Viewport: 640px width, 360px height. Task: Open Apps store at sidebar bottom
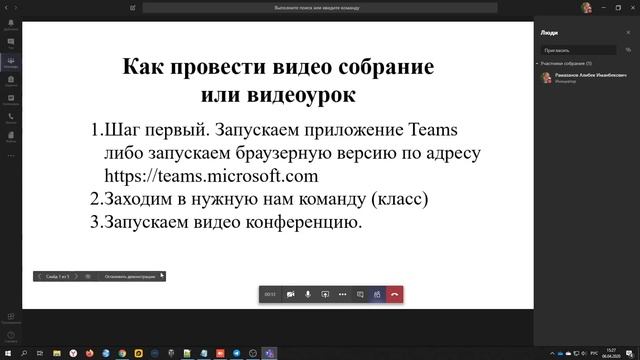11,318
